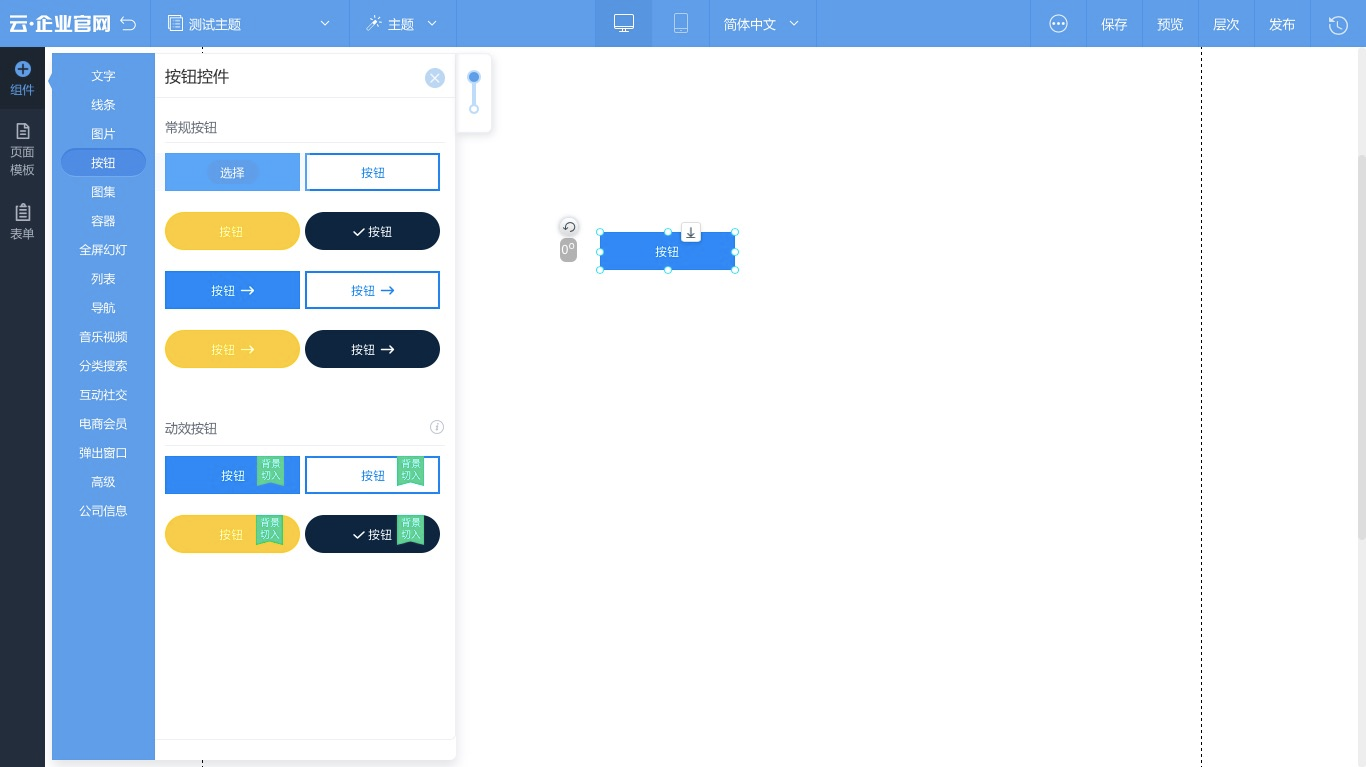
Task: Select the 导航 component category
Action: point(103,308)
